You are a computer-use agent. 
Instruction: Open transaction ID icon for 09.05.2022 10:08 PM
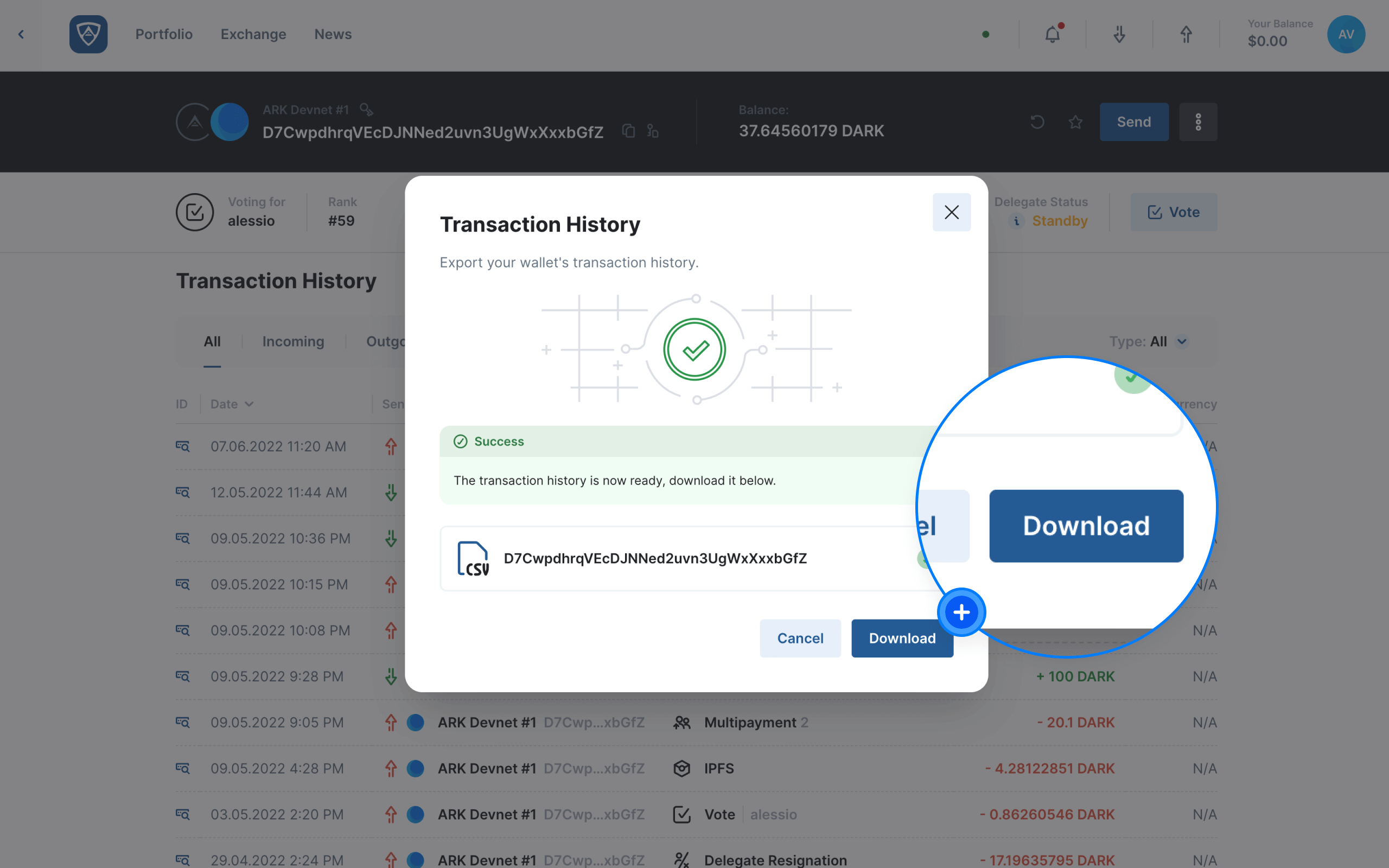[182, 630]
